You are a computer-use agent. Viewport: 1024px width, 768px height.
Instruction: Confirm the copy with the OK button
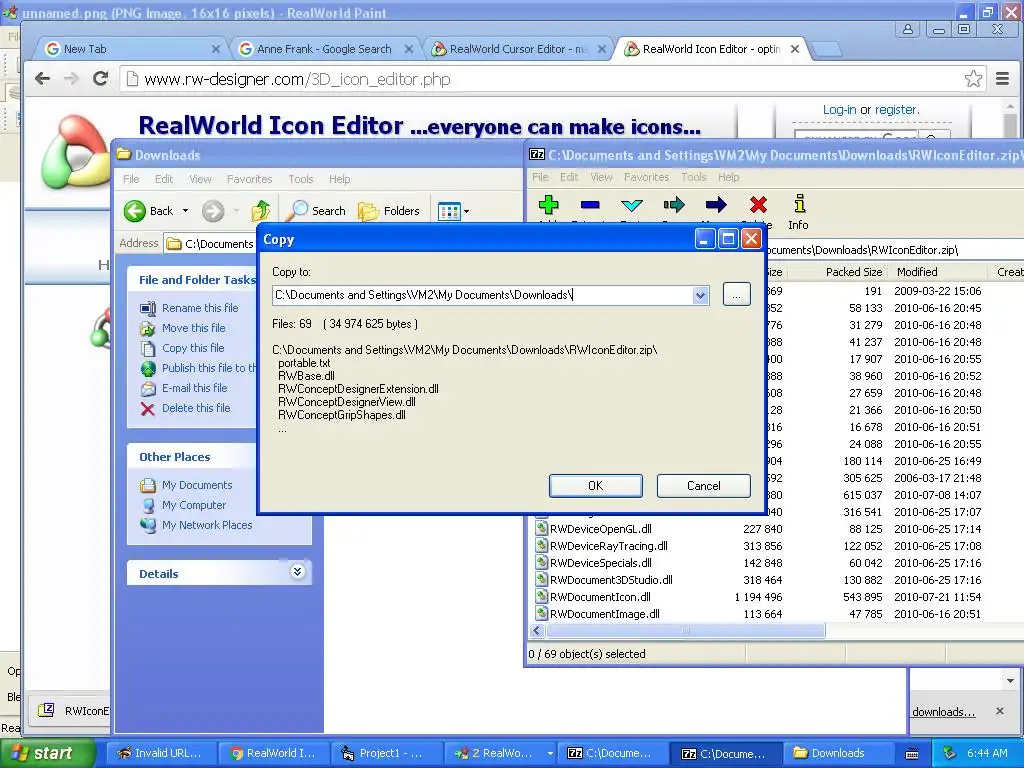pyautogui.click(x=596, y=486)
